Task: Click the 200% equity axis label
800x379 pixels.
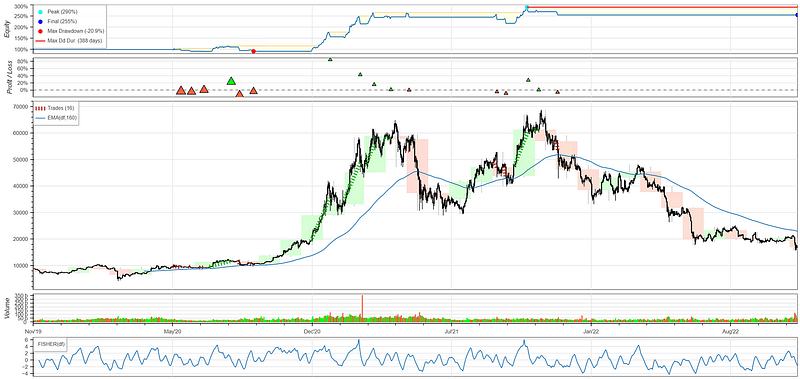Action: coord(22,28)
